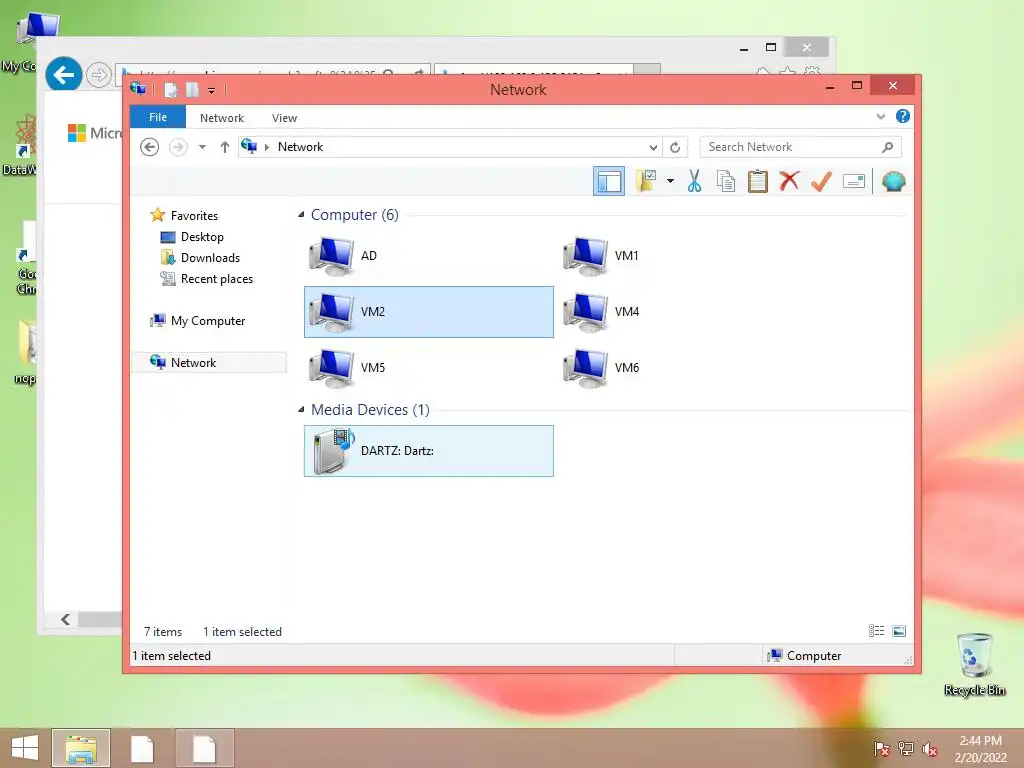Toggle the preview pane layout button
The image size is (1024, 768).
coord(609,181)
